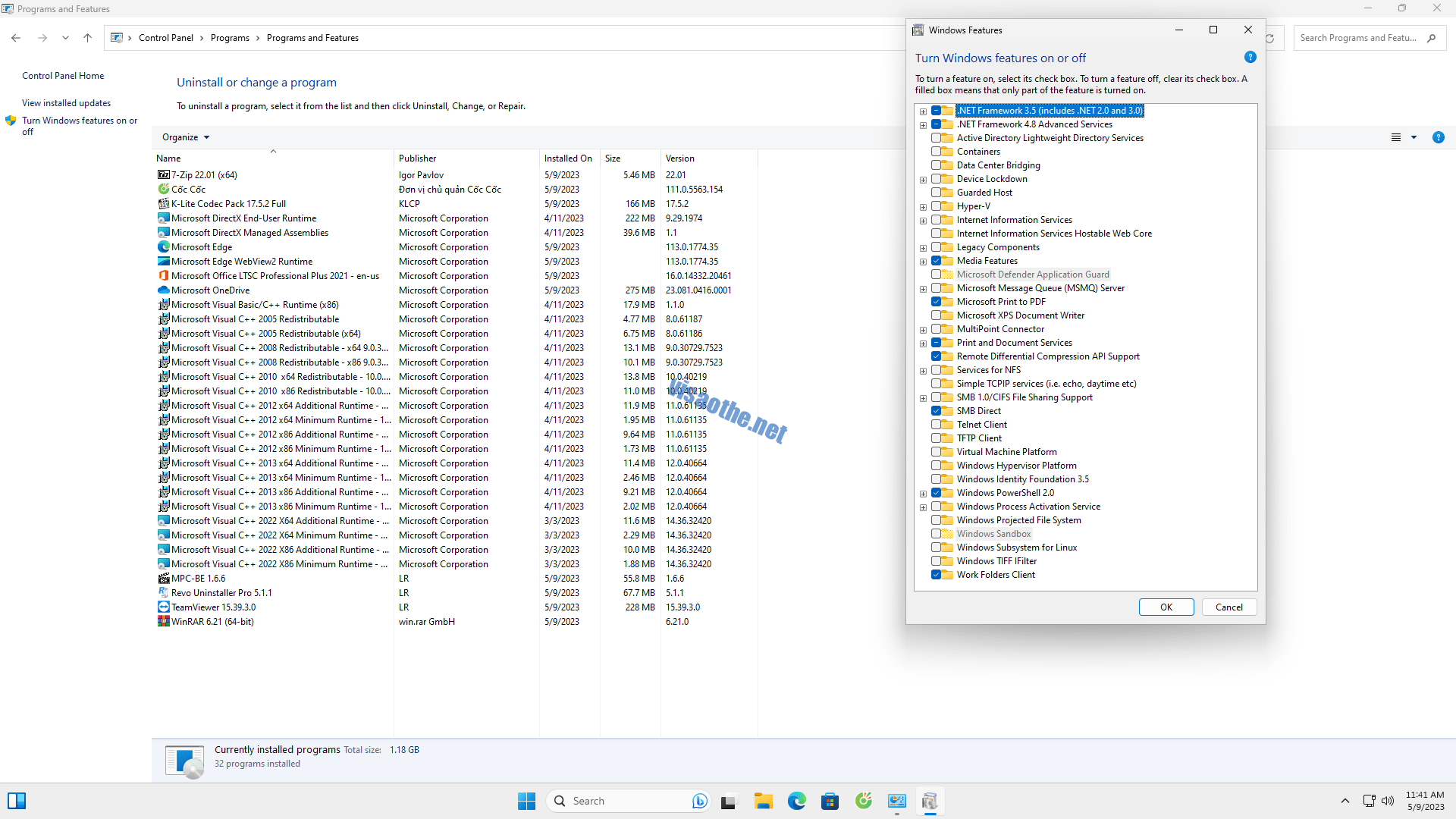Click the Microsoft Edge browser icon
Viewport: 1456px width, 819px height.
797,800
